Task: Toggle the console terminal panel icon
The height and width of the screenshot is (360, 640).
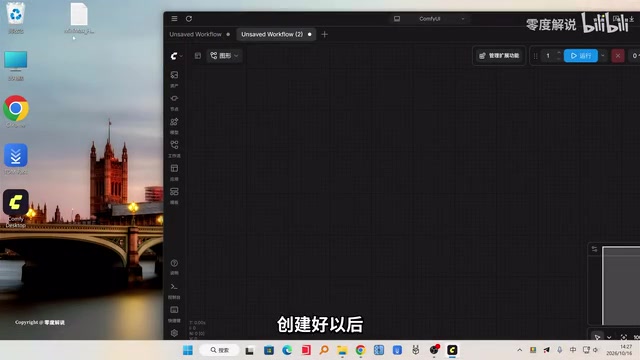Action: click(x=174, y=290)
